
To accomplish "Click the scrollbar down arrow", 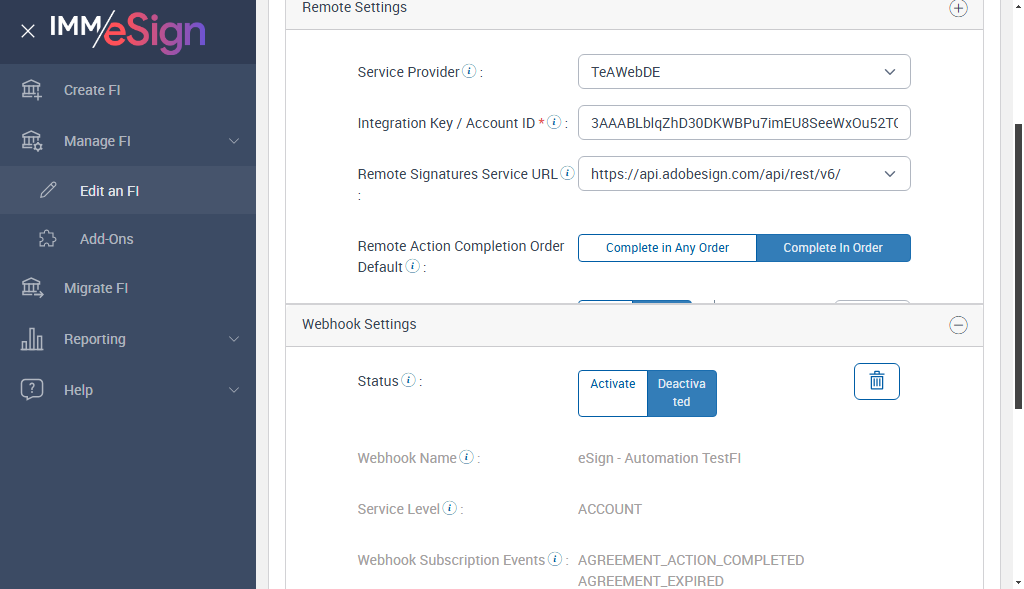I will [x=1017, y=582].
